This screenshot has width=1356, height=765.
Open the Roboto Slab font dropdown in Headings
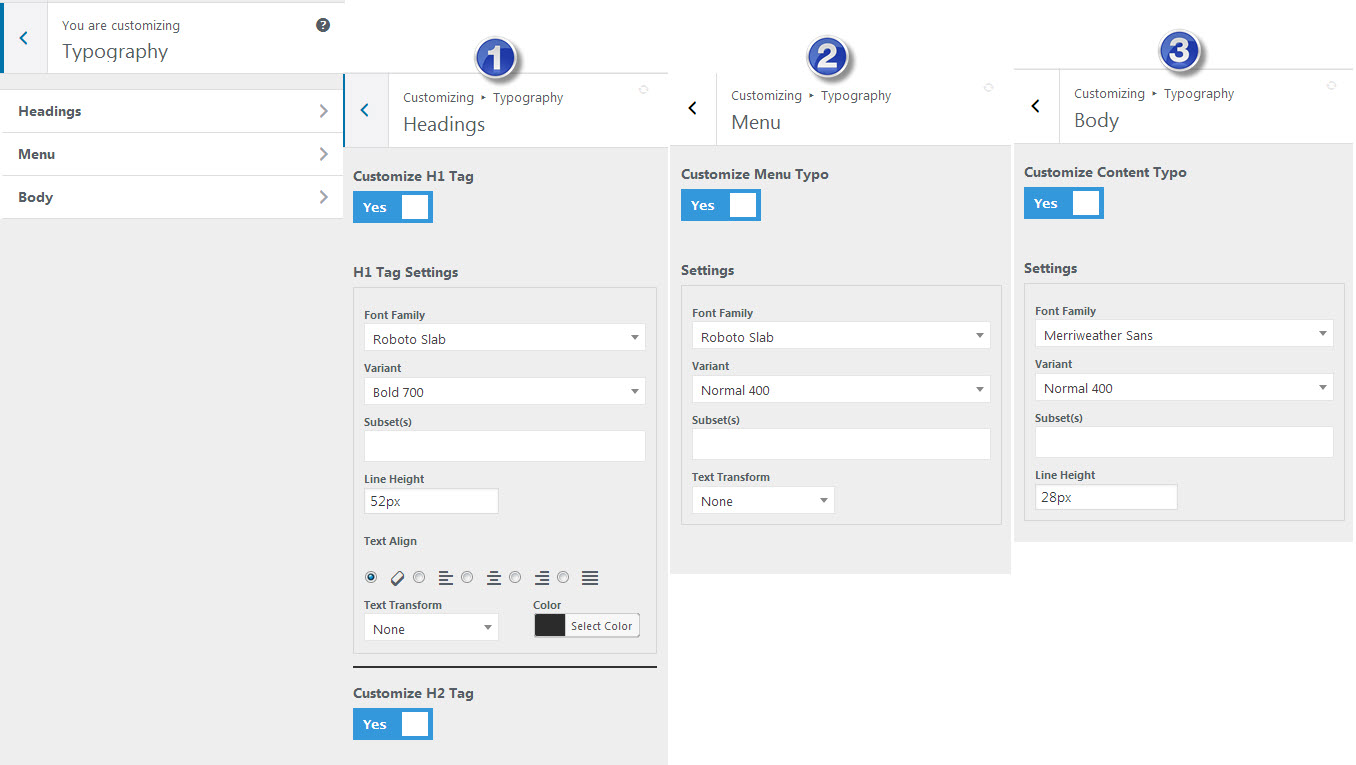(x=505, y=339)
